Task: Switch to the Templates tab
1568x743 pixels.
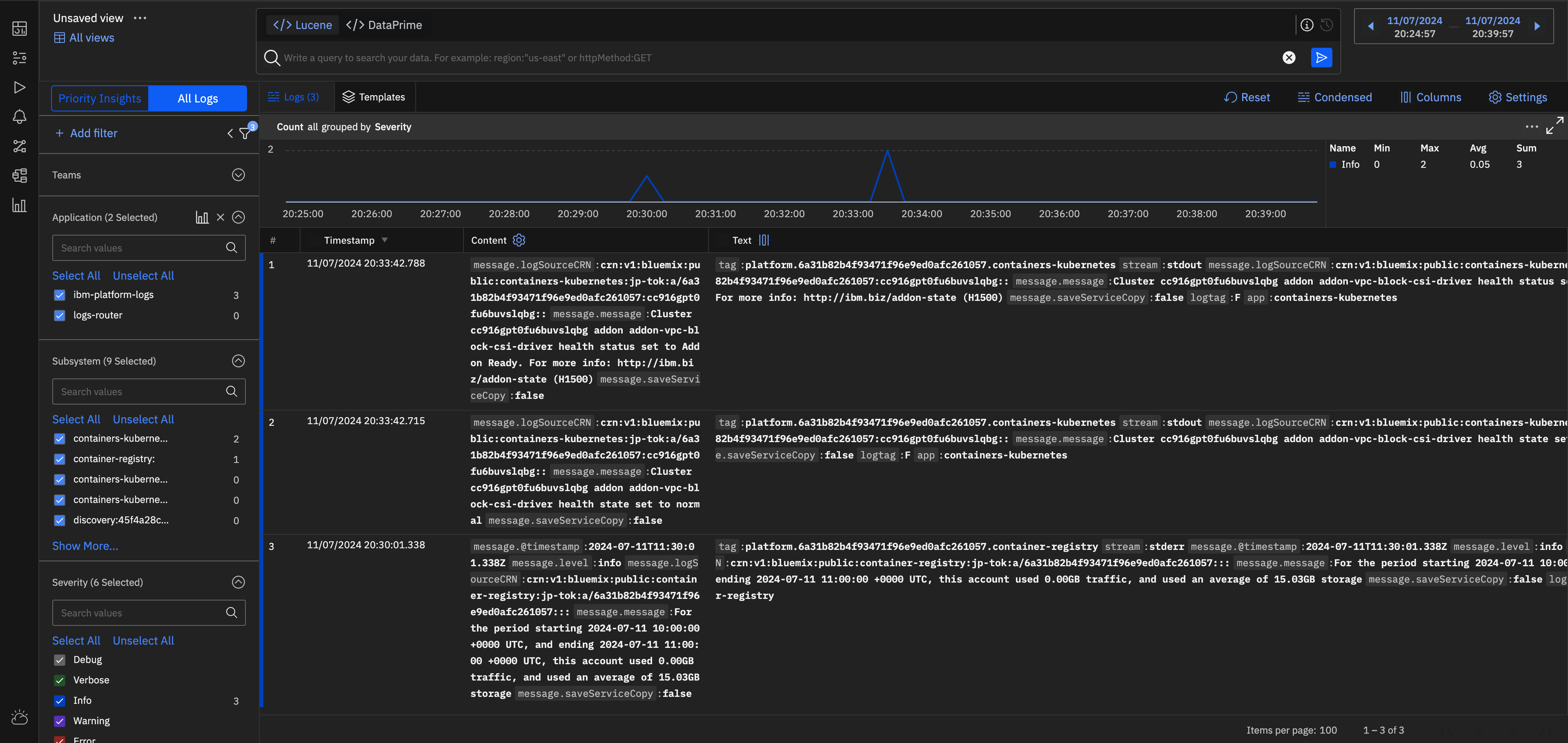Action: 374,97
